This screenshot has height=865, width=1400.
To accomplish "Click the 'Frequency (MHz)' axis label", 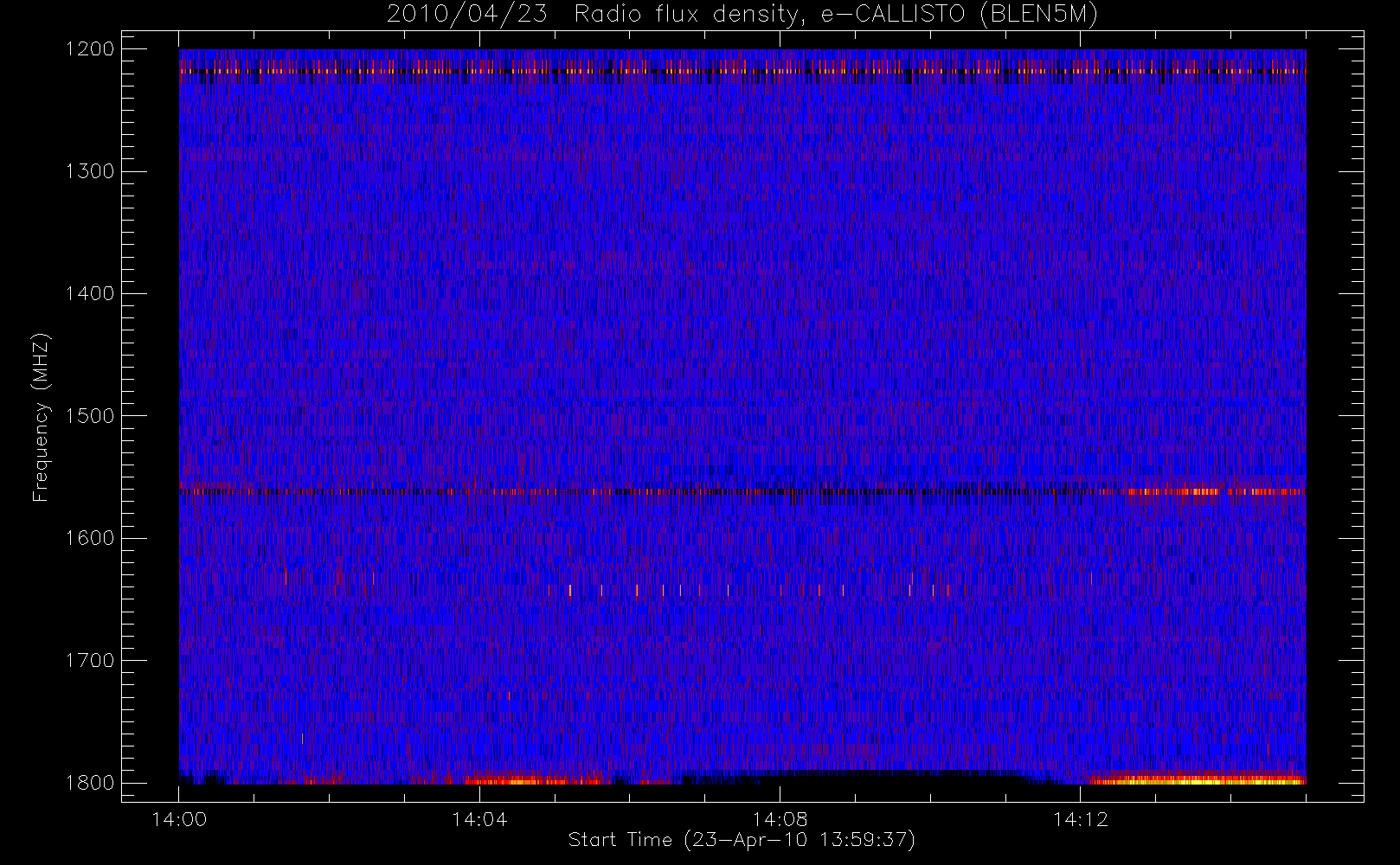I will click(x=41, y=417).
